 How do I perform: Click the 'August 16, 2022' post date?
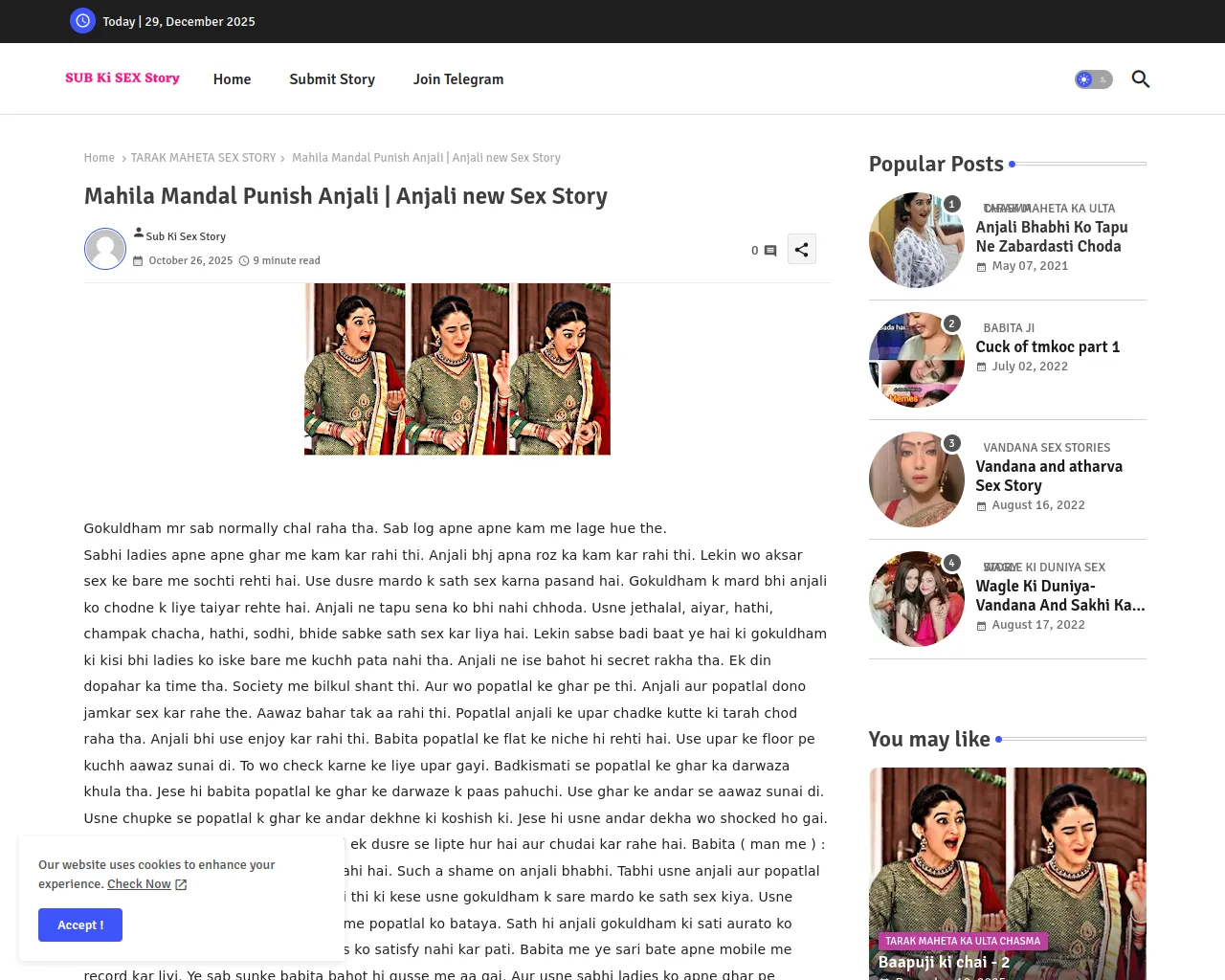coord(1038,505)
